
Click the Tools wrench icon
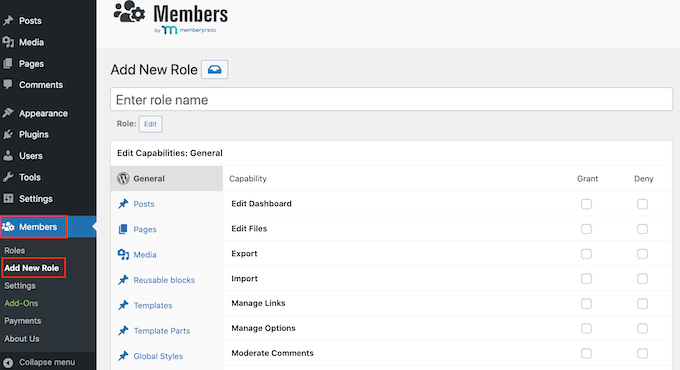8,177
